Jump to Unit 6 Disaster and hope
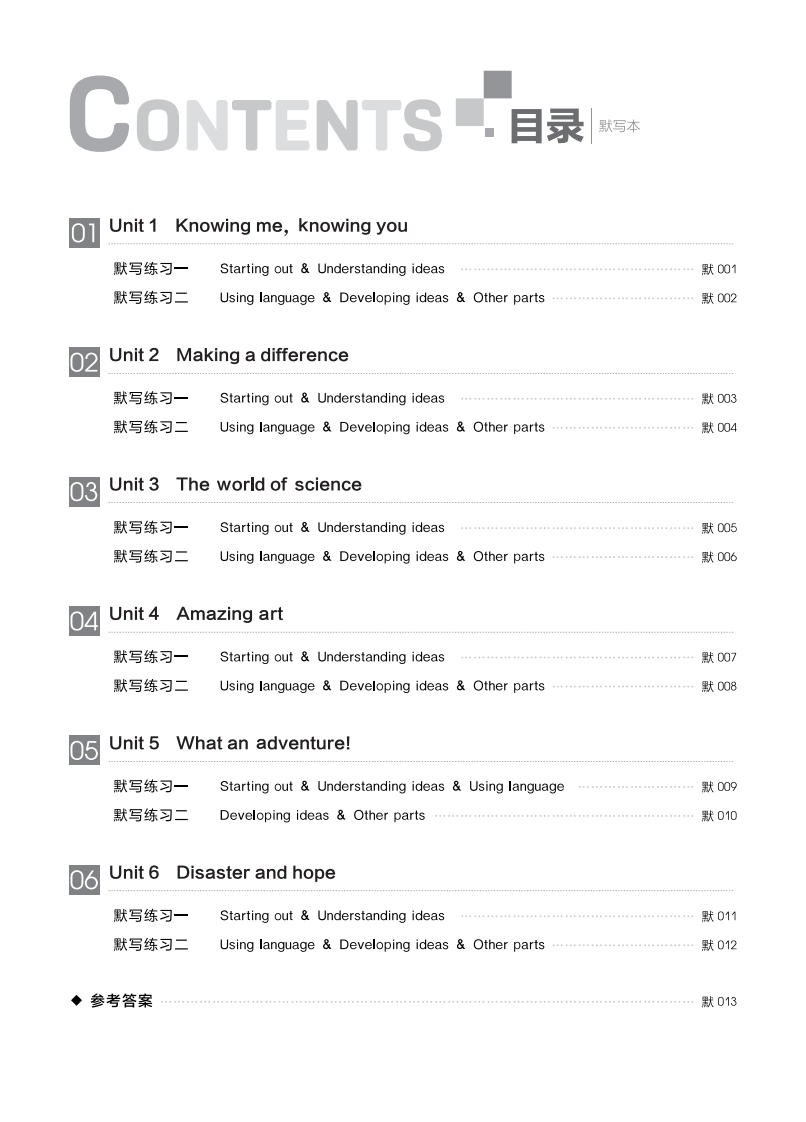 point(222,873)
